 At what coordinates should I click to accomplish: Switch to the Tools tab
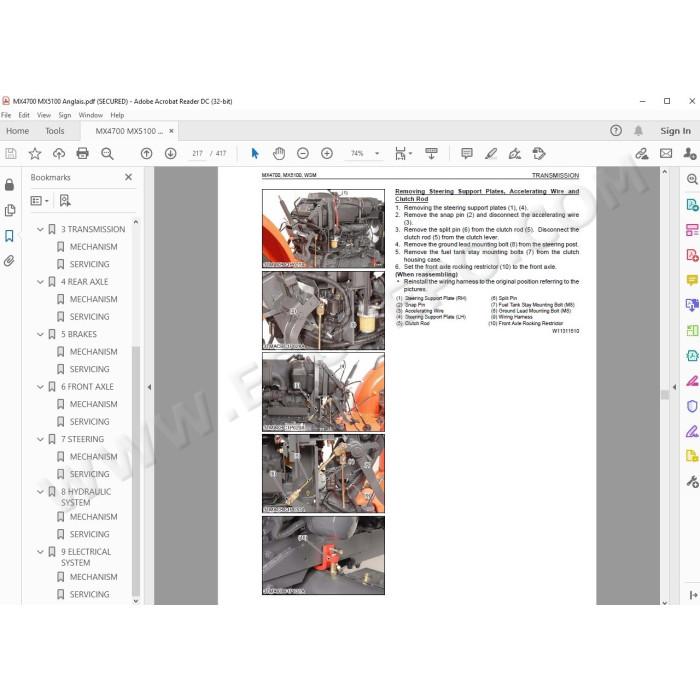tap(54, 131)
